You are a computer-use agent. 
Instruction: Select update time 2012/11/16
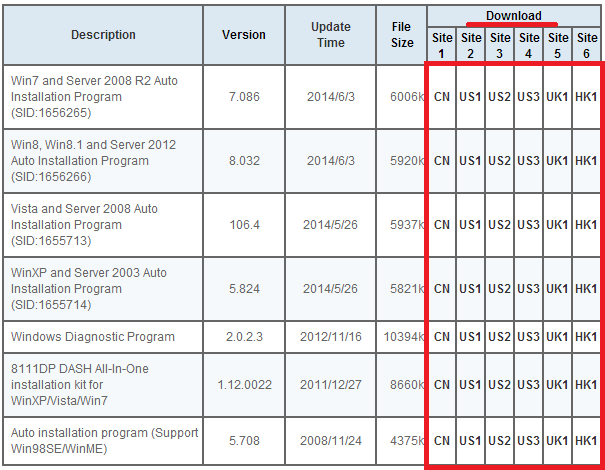coord(331,337)
